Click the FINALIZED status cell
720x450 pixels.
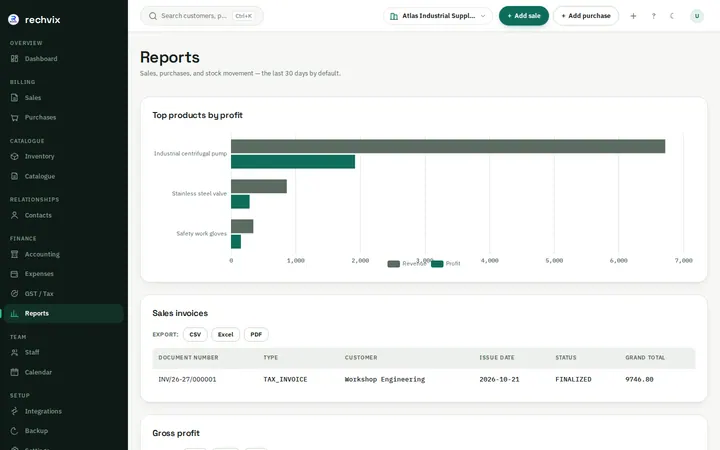(574, 379)
